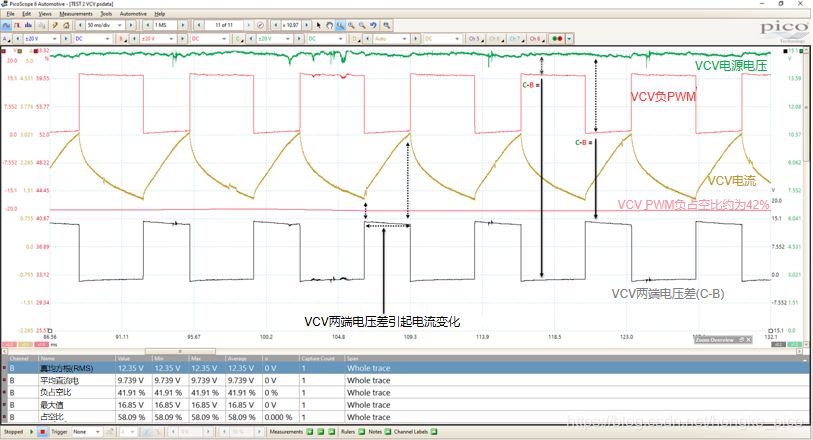Open the Edit menu
Viewport: 813px width, 440px height.
tap(26, 14)
